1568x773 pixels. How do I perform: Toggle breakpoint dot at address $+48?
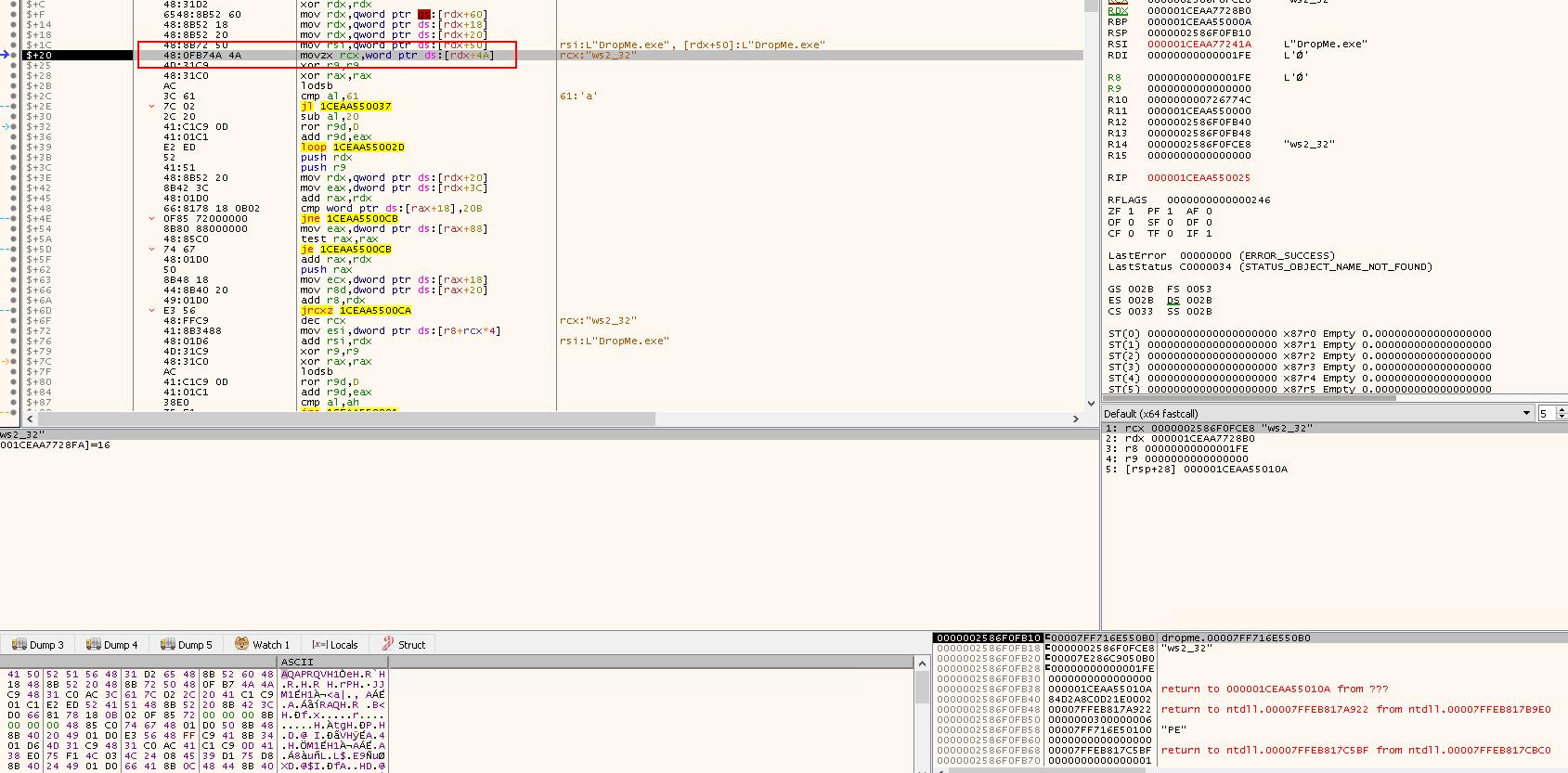point(13,209)
